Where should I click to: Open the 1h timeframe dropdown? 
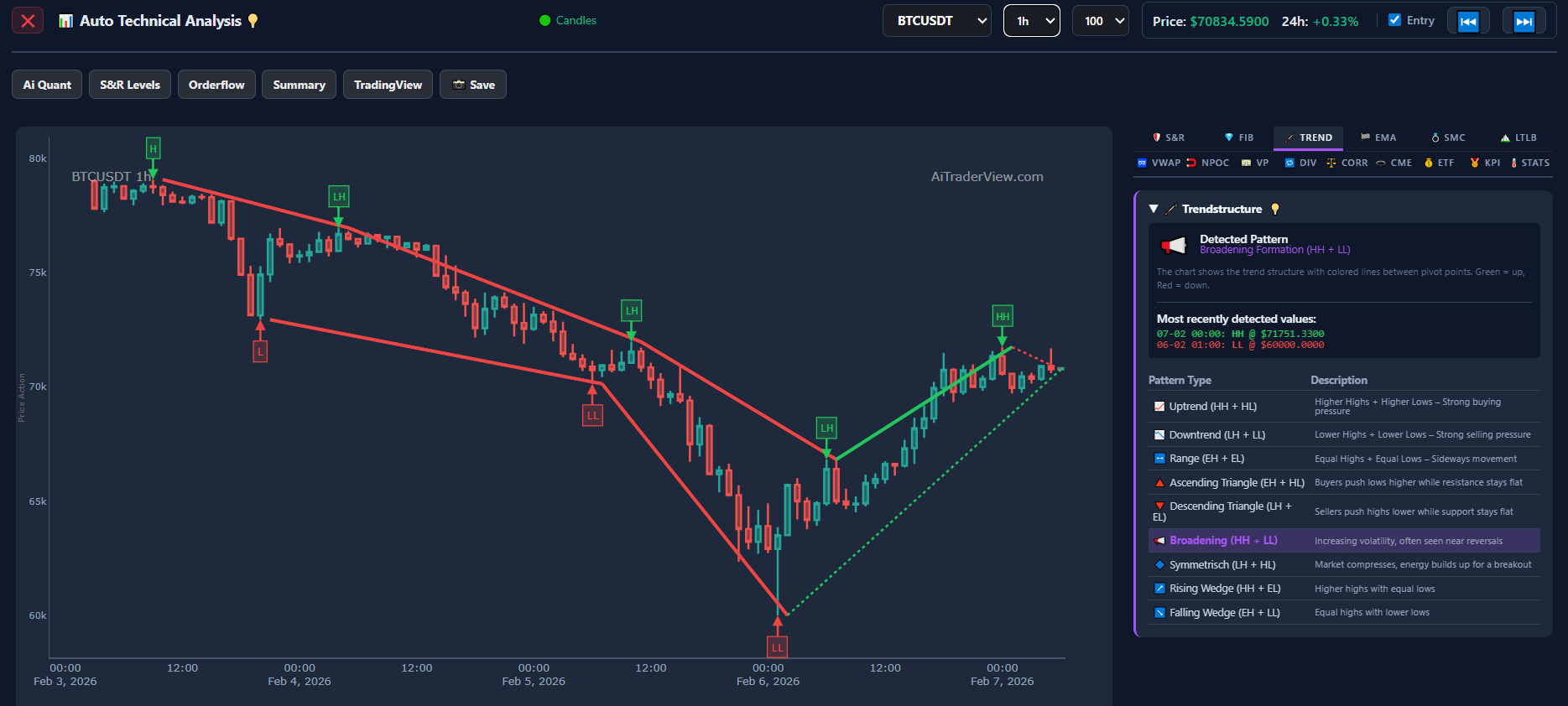point(1031,21)
